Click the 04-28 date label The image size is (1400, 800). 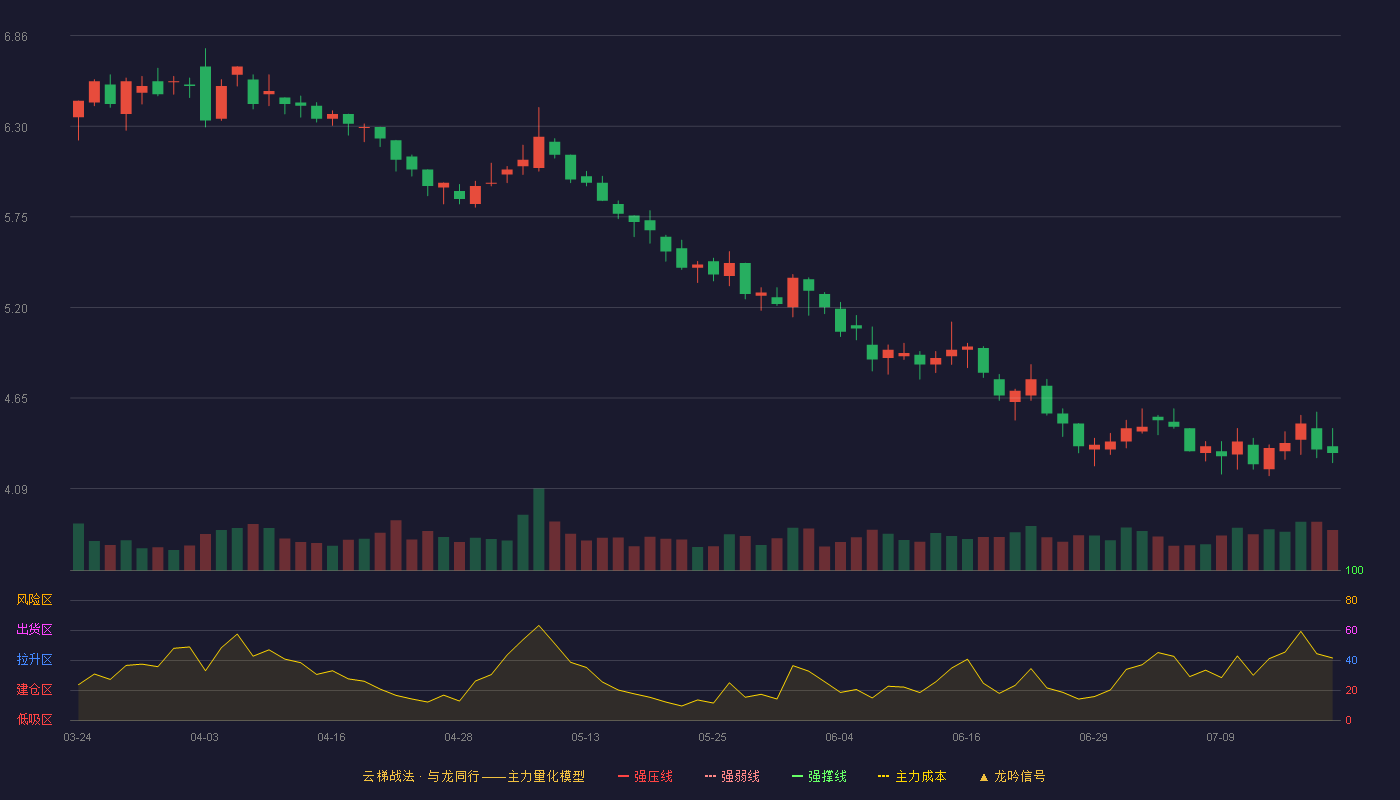[x=458, y=737]
